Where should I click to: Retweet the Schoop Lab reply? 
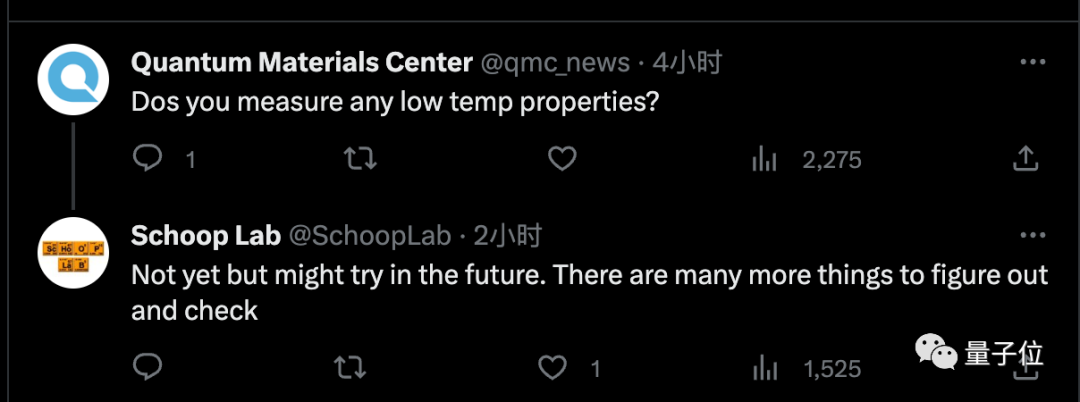[x=349, y=367]
